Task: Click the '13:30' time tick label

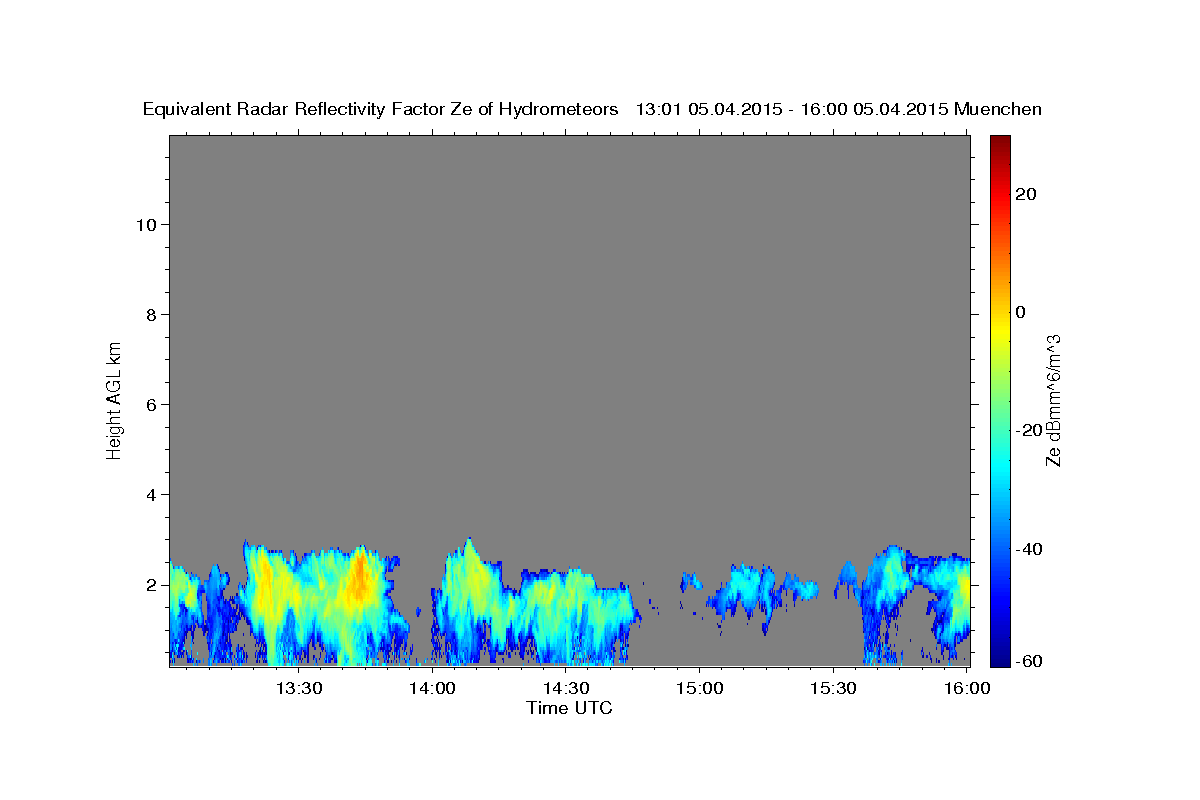Action: coord(300,688)
